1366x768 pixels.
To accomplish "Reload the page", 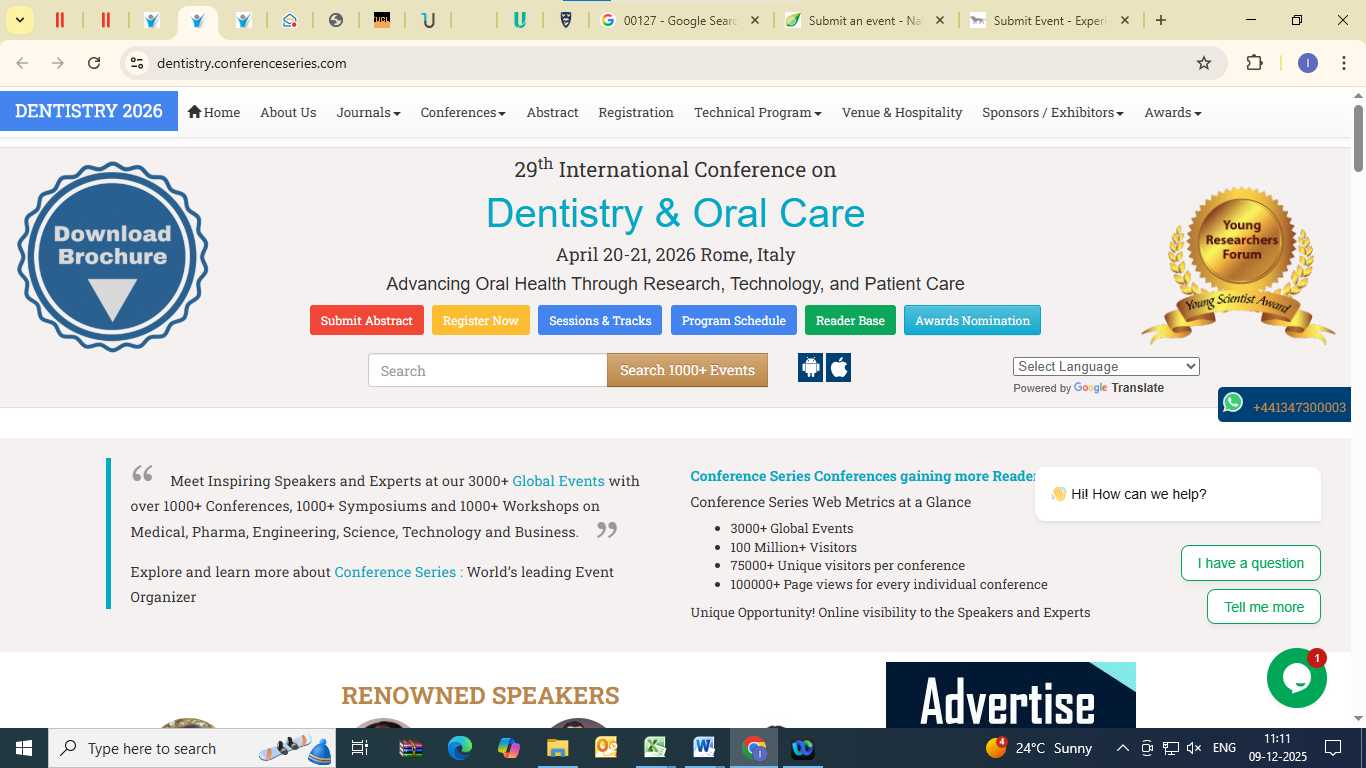I will [94, 63].
